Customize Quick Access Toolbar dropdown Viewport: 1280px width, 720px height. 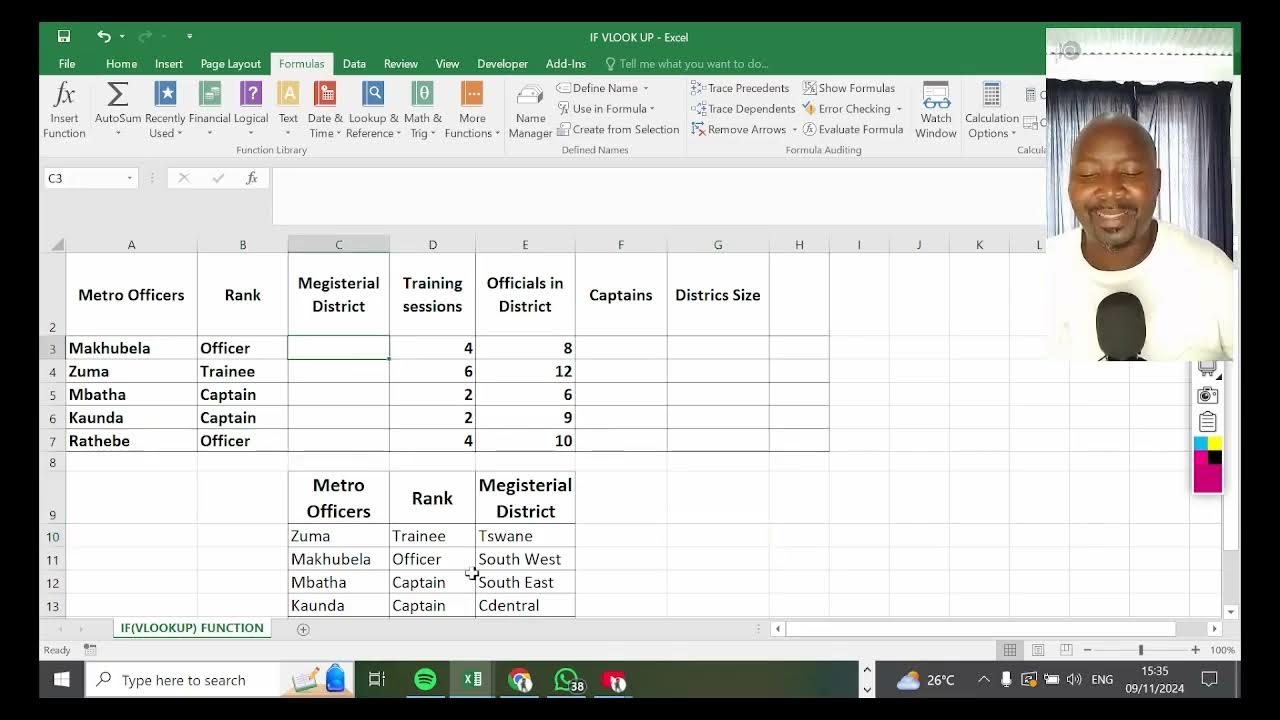(189, 37)
